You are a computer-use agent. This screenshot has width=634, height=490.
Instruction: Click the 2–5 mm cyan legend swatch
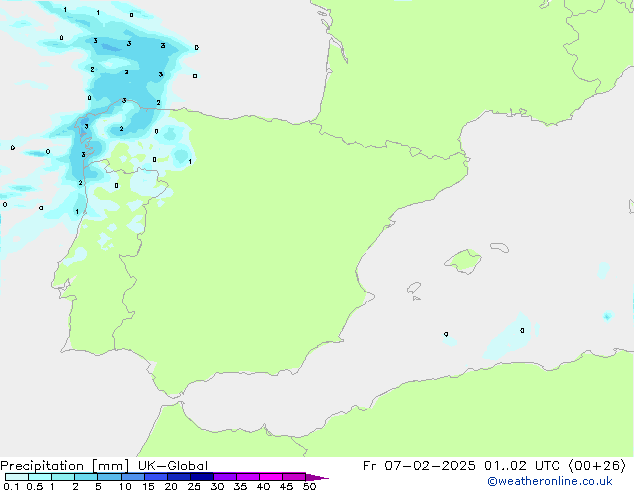pyautogui.click(x=86, y=477)
